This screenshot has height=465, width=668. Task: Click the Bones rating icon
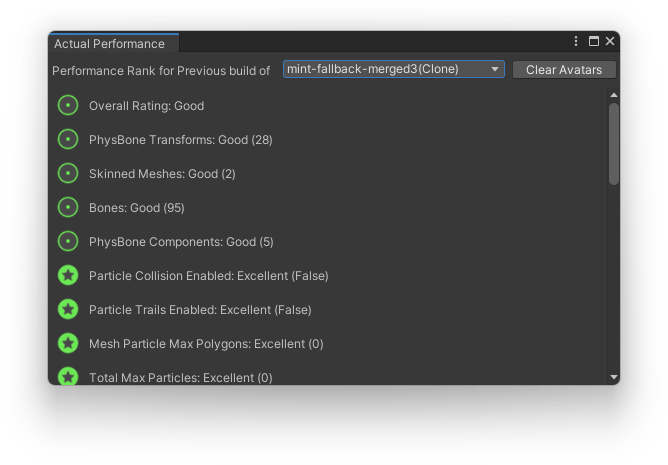coord(68,207)
